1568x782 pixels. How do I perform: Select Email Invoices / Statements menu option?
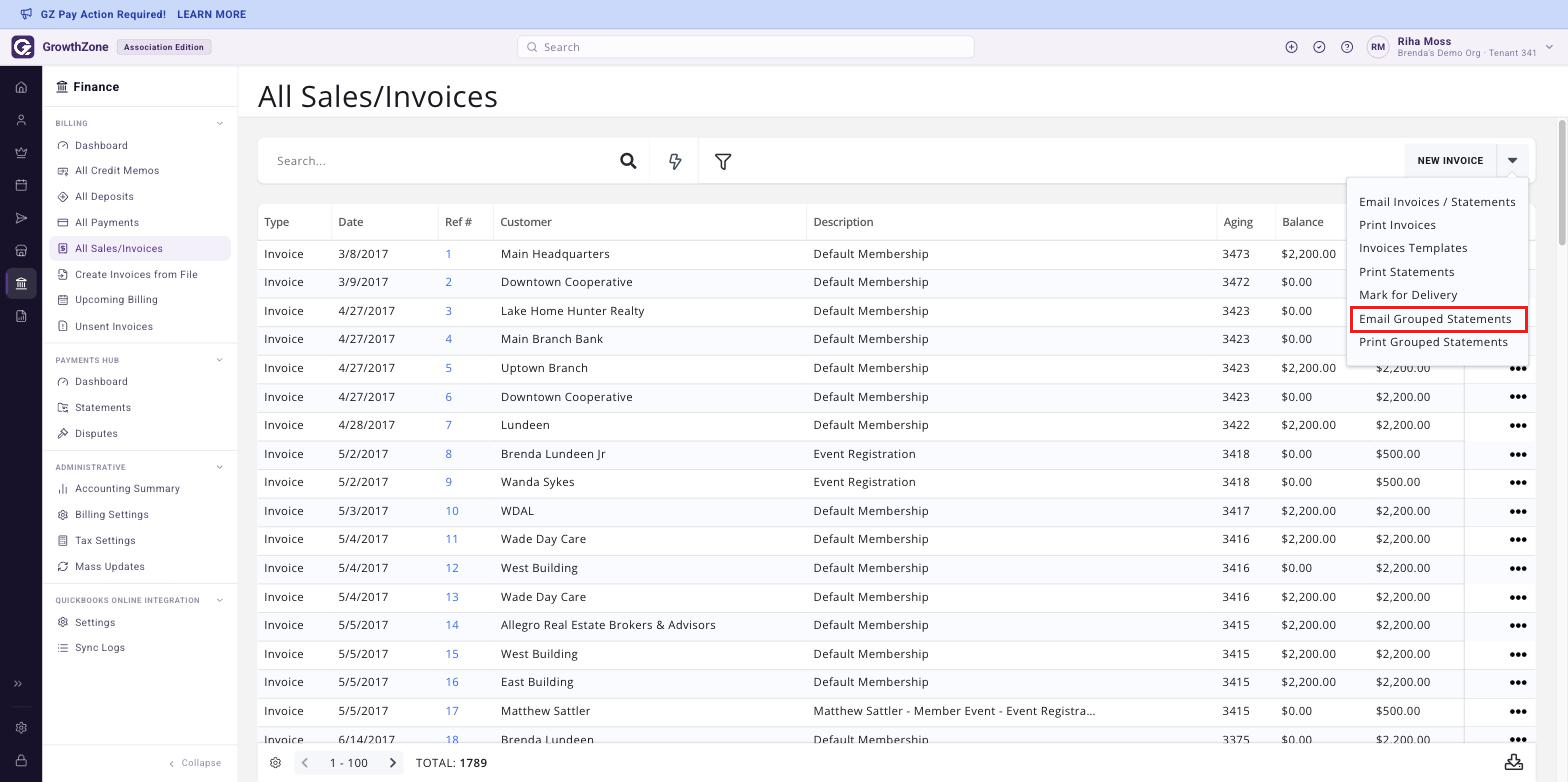click(1437, 202)
